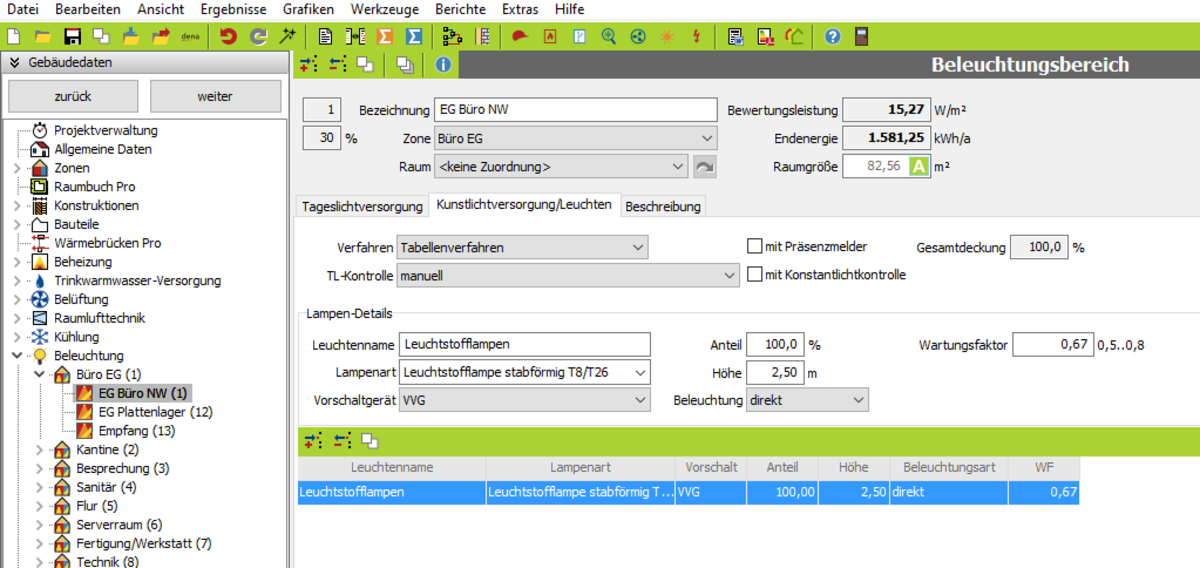1200x568 pixels.
Task: Add lighting area with header plus icon
Action: click(309, 65)
